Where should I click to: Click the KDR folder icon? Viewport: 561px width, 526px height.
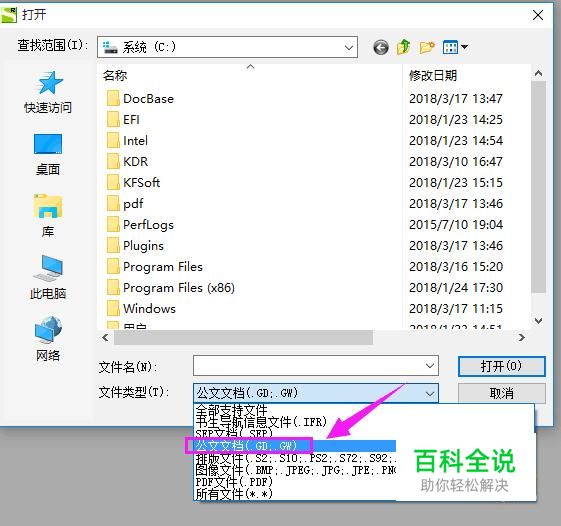point(113,161)
